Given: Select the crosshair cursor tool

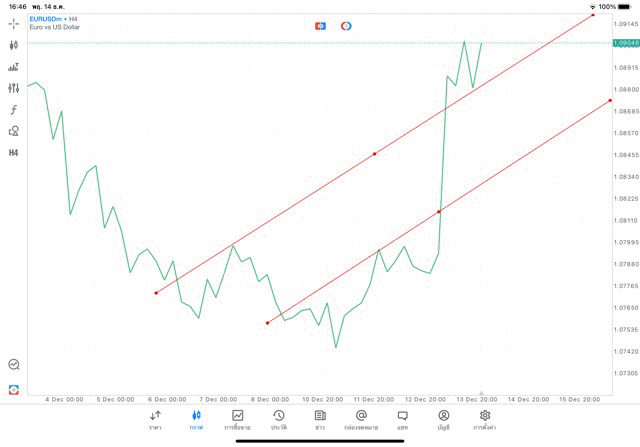Looking at the screenshot, I should [x=14, y=23].
